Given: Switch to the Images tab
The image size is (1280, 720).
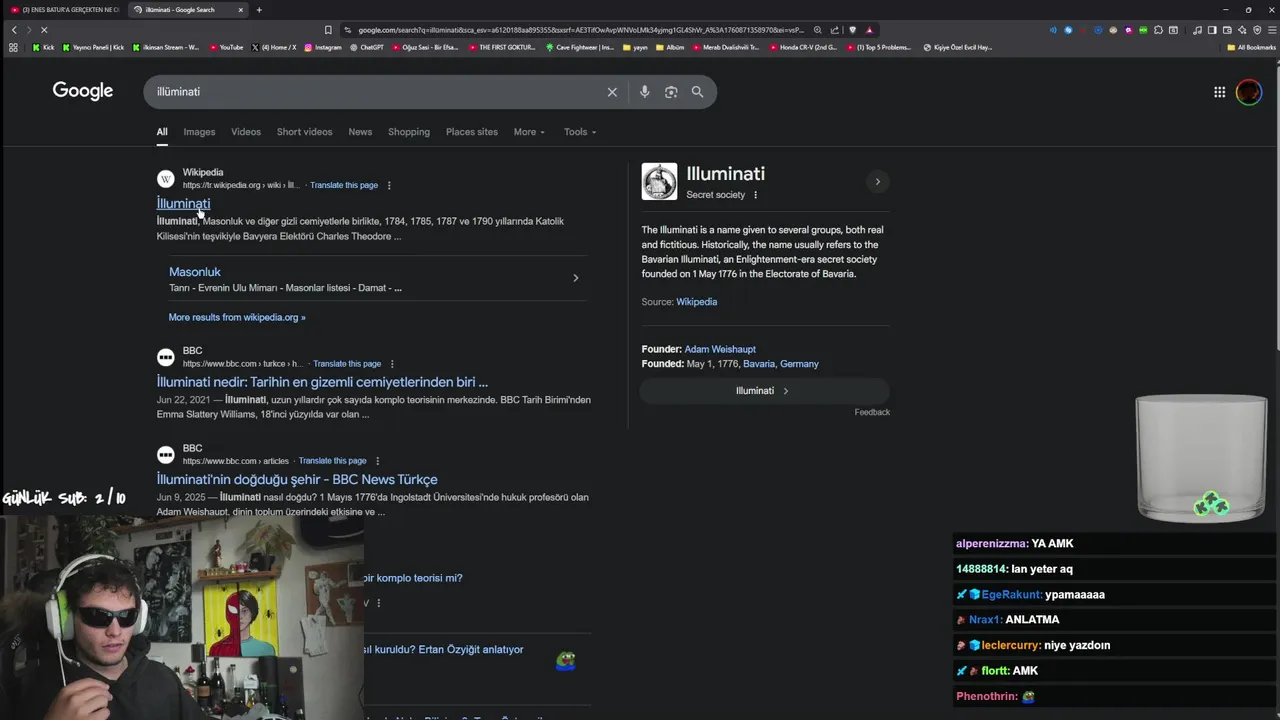Looking at the screenshot, I should point(199,132).
